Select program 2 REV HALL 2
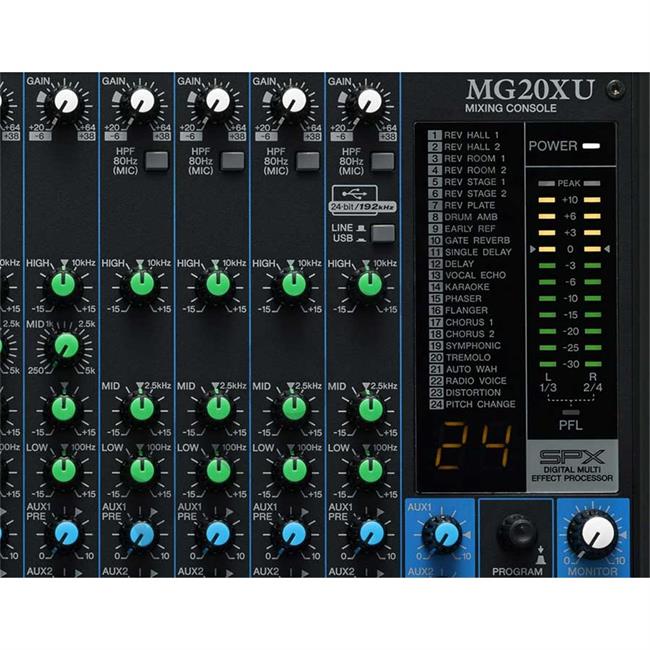 (464, 147)
